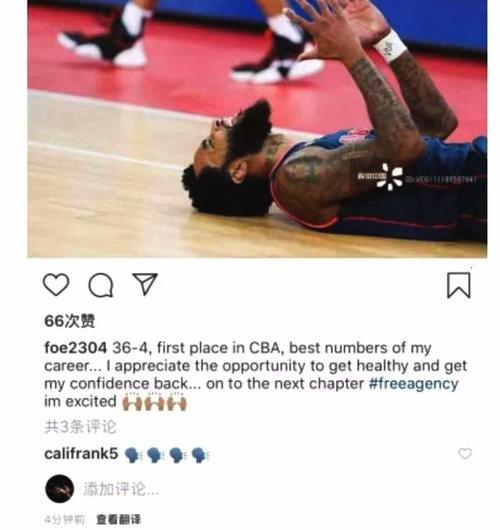500x530 pixels.
Task: Tap the profile avatar beside add comment
Action: (59, 488)
